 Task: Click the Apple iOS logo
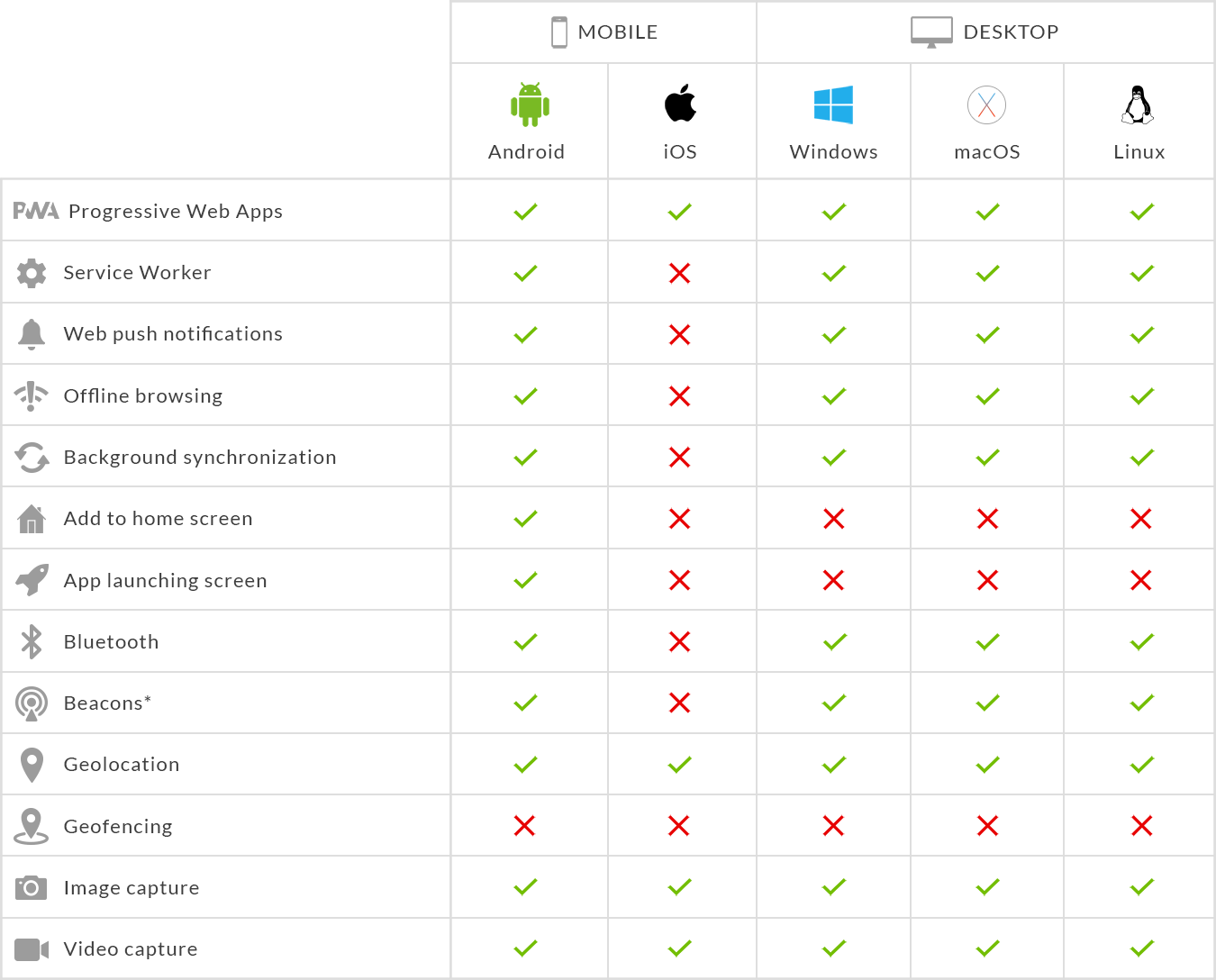pyautogui.click(x=680, y=104)
